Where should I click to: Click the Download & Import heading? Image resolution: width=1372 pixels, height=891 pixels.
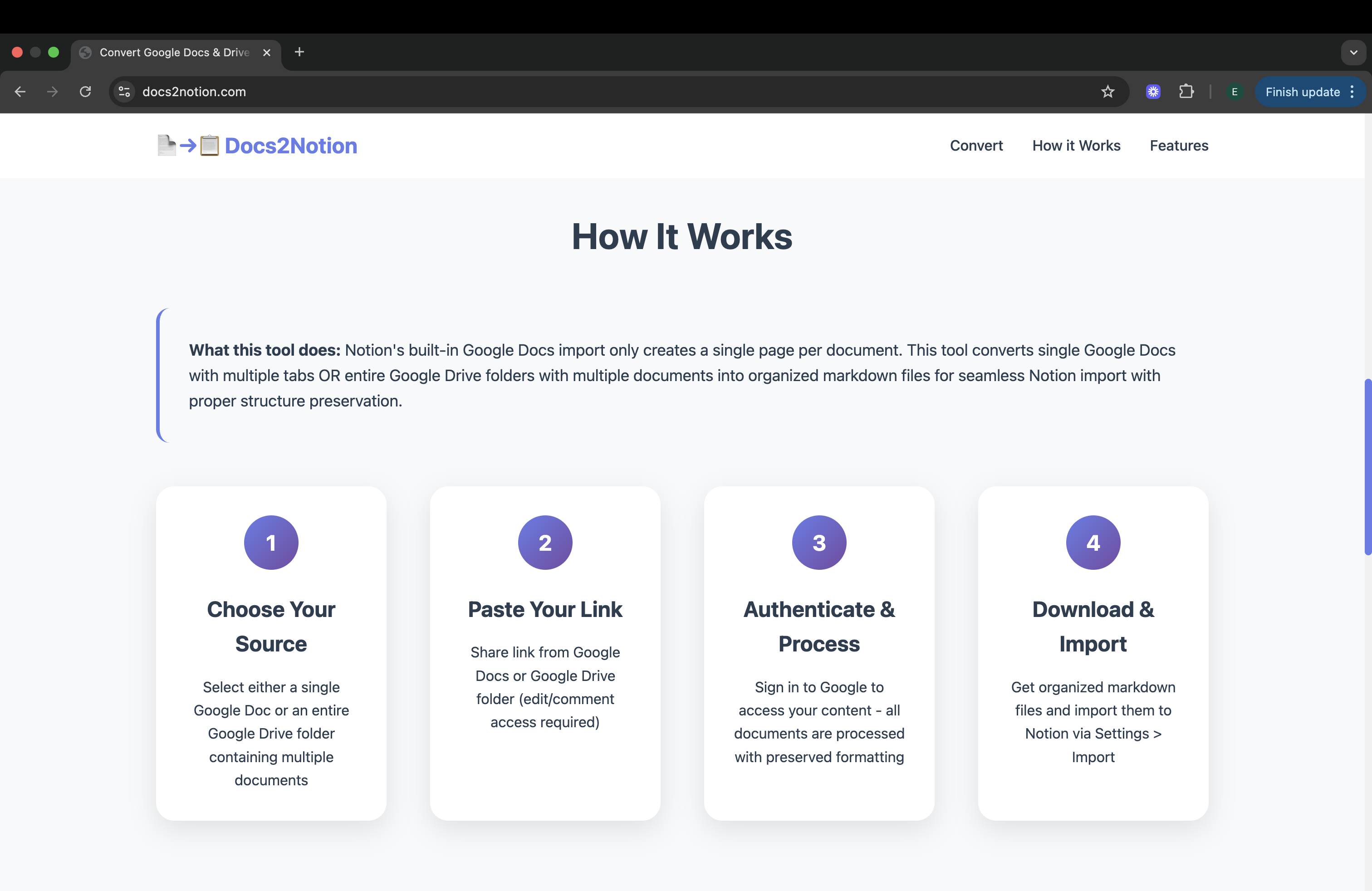coord(1093,627)
